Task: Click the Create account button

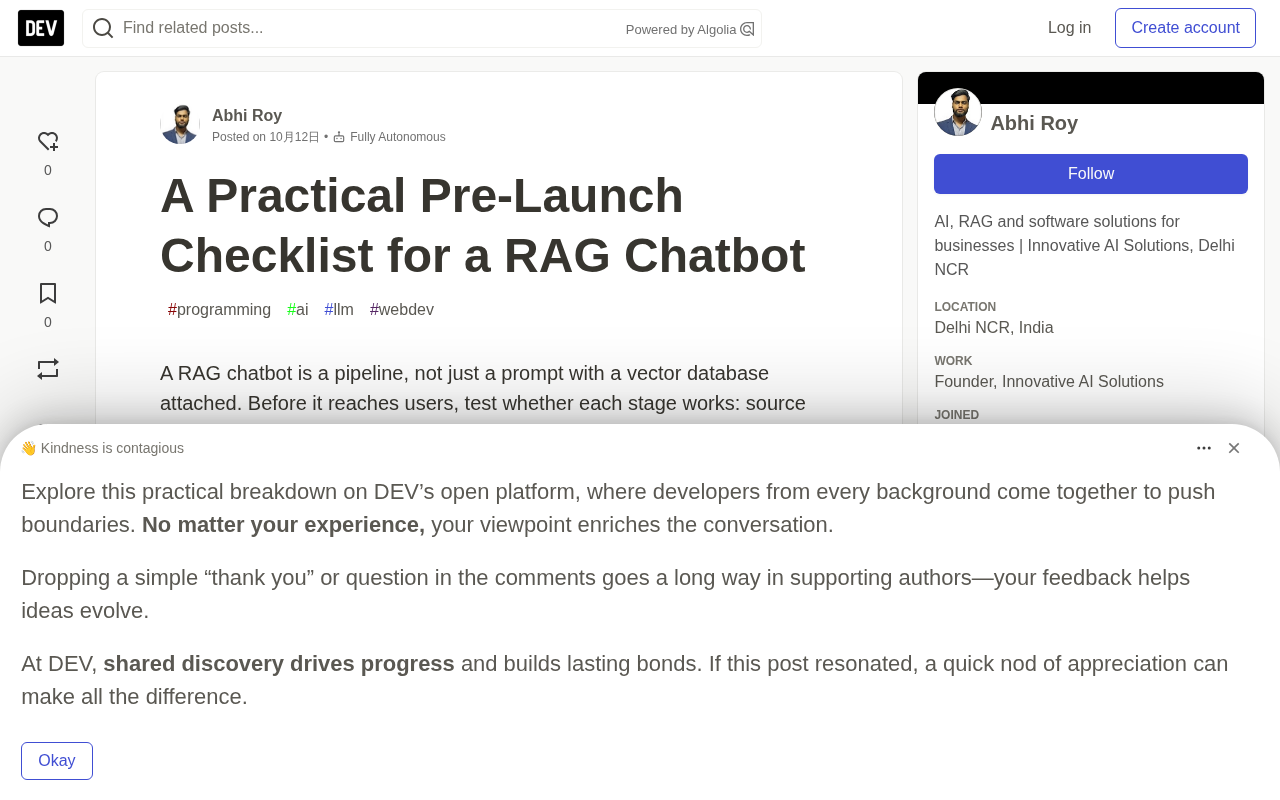Action: coord(1185,28)
